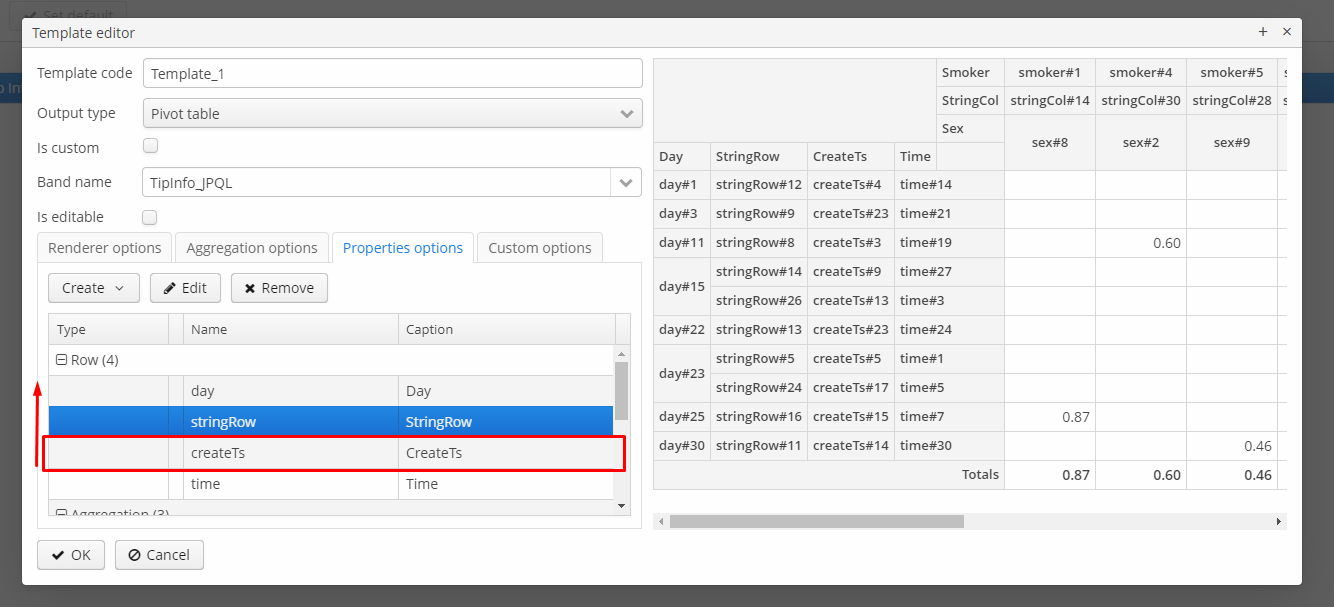Click the Edit pencil icon
The image size is (1334, 607).
pos(171,288)
